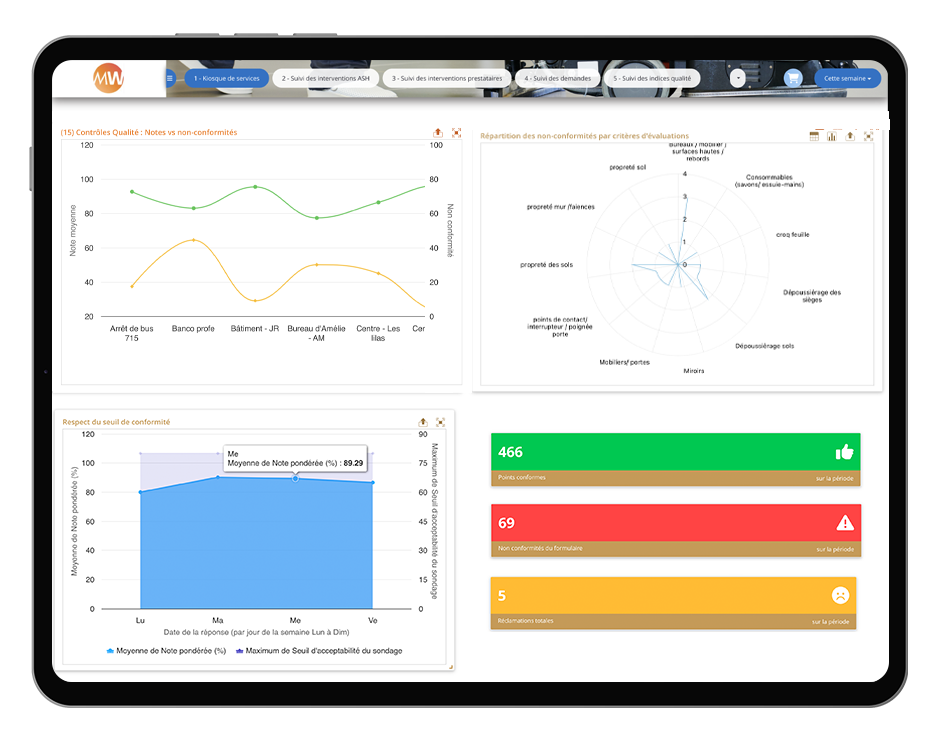Click the MW logo in header

pyautogui.click(x=108, y=78)
